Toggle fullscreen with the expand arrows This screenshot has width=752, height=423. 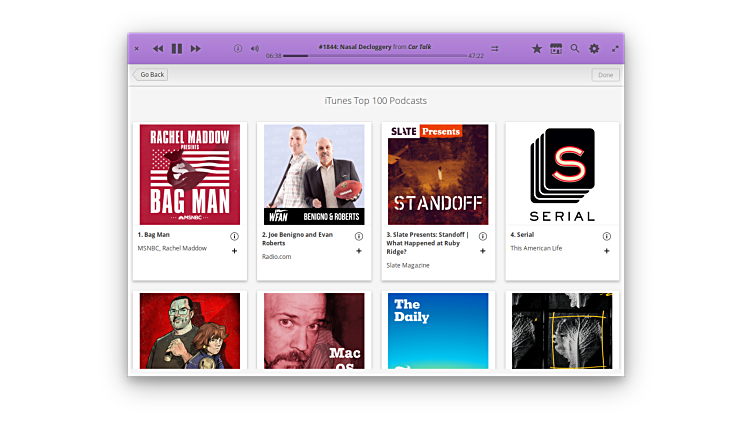615,48
